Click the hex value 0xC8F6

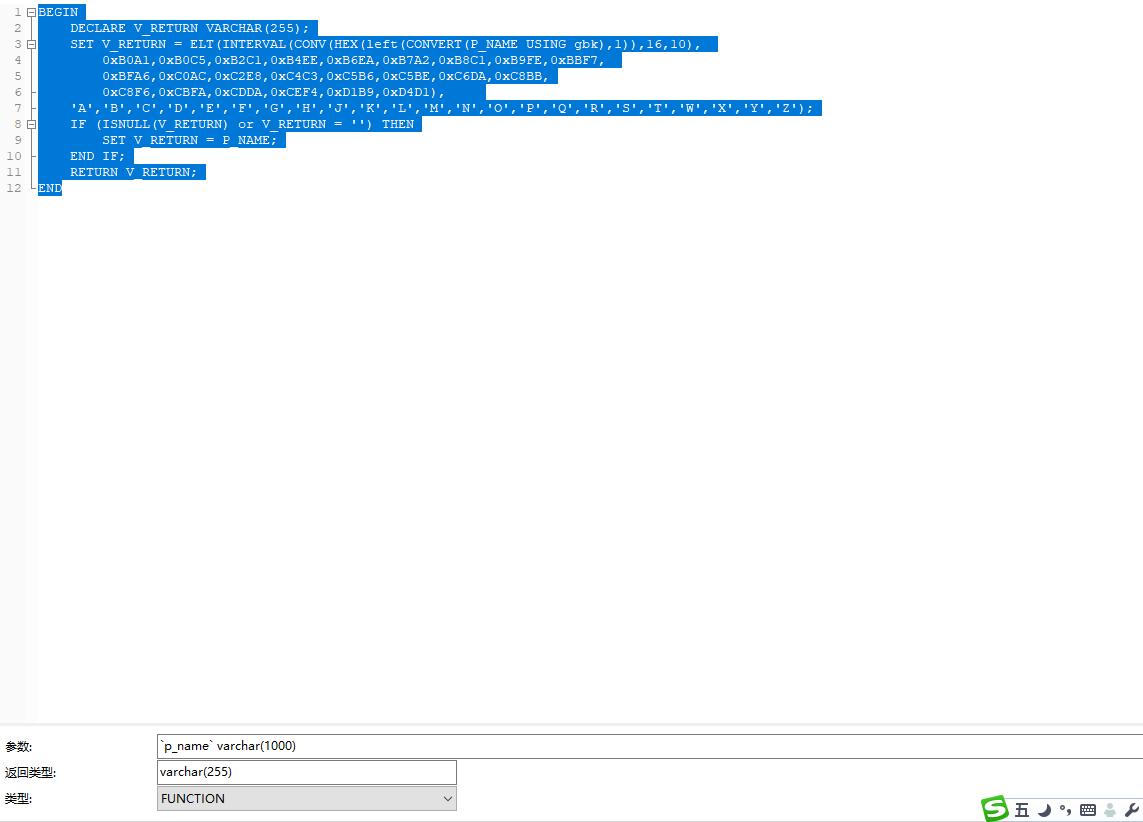pos(126,93)
